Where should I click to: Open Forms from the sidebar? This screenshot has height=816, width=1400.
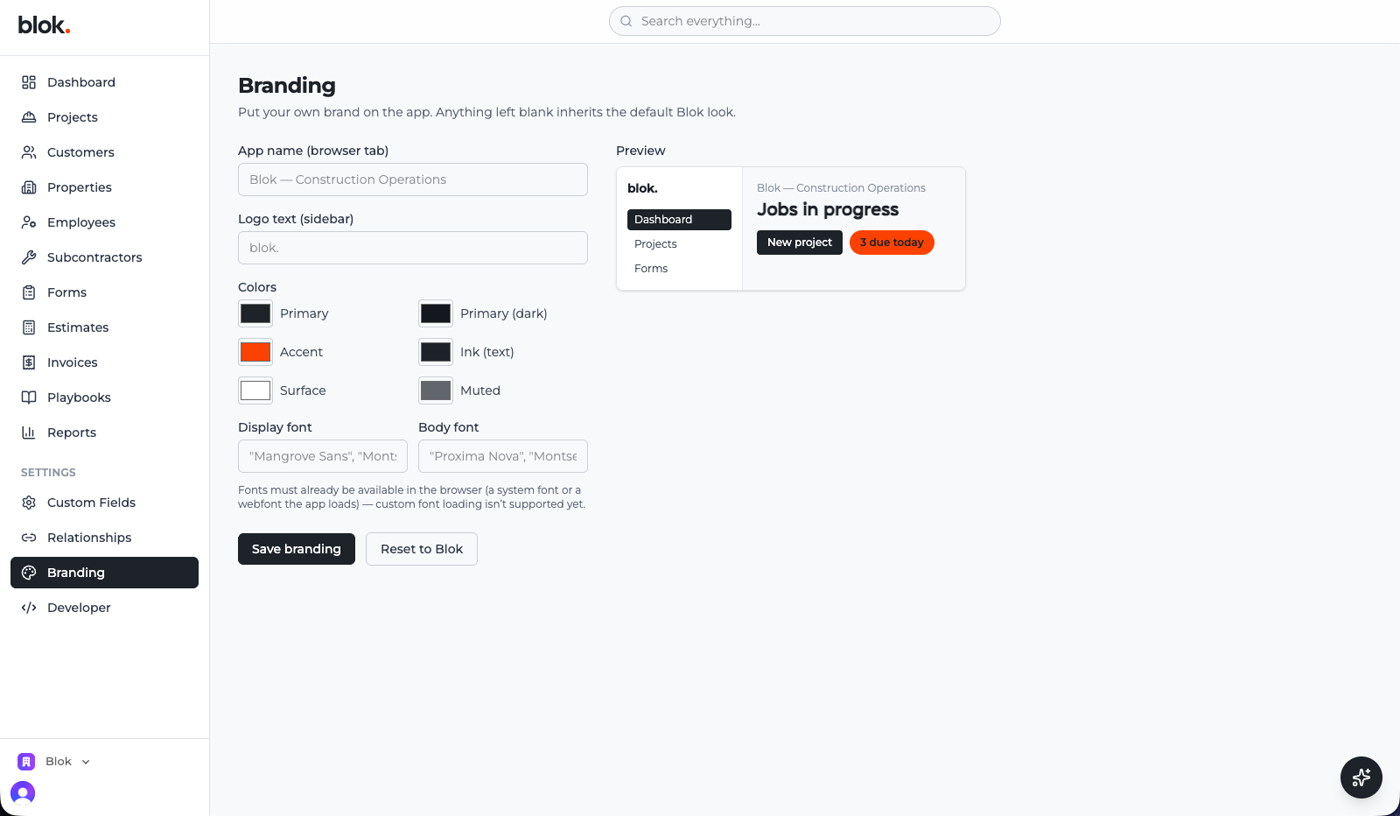[x=104, y=292]
